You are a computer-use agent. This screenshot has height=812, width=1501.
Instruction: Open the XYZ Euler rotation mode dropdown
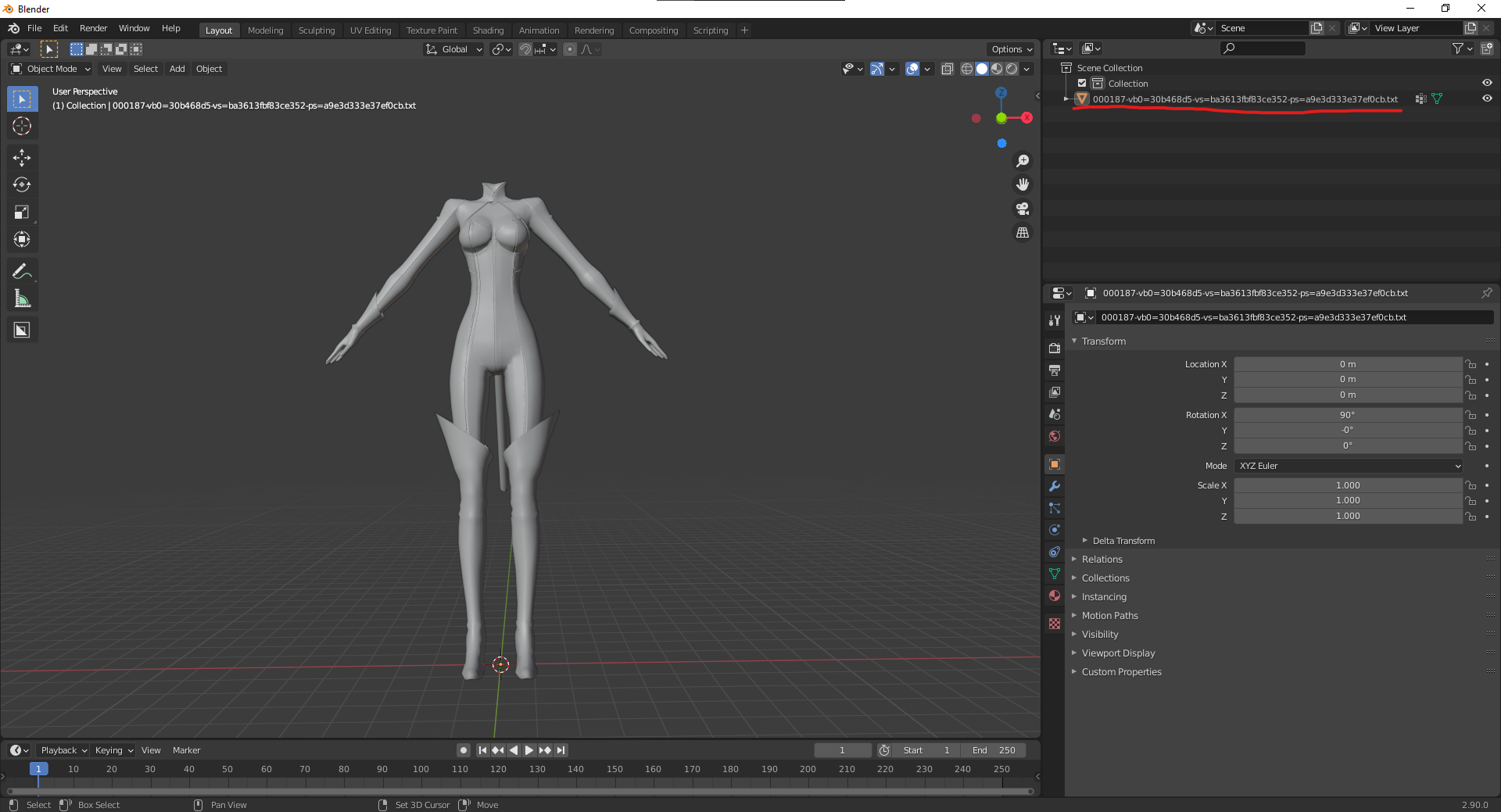1349,466
